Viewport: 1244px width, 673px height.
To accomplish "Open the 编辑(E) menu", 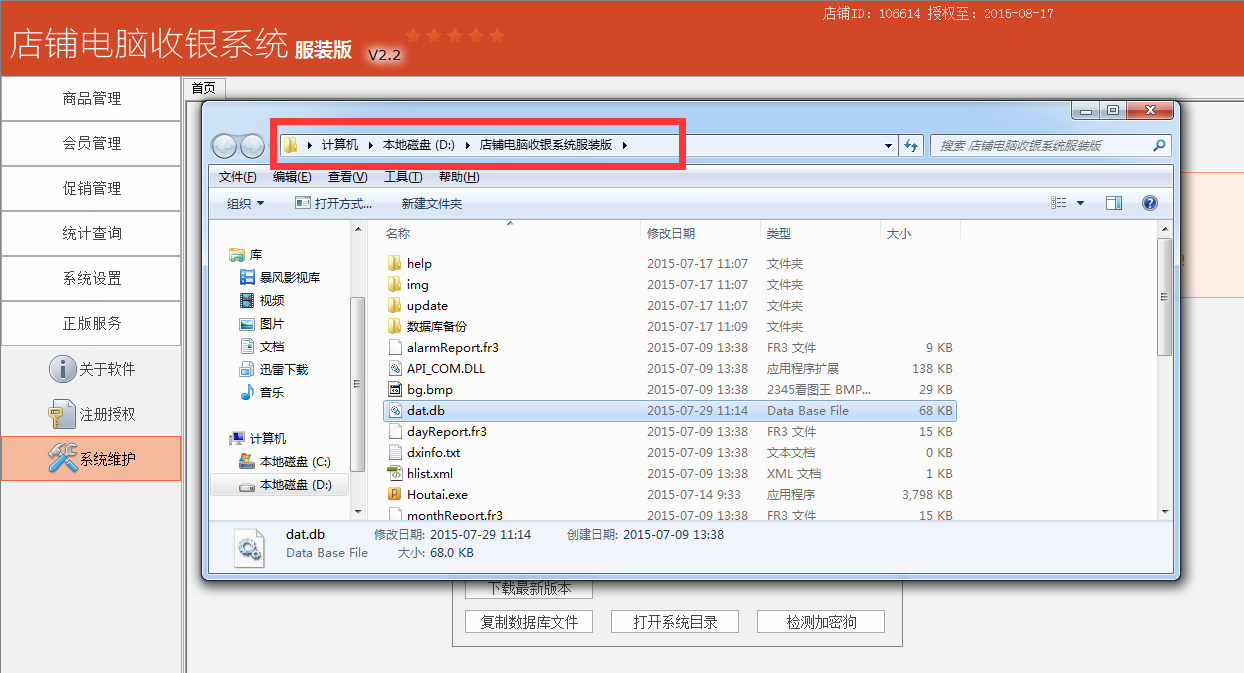I will click(x=292, y=177).
